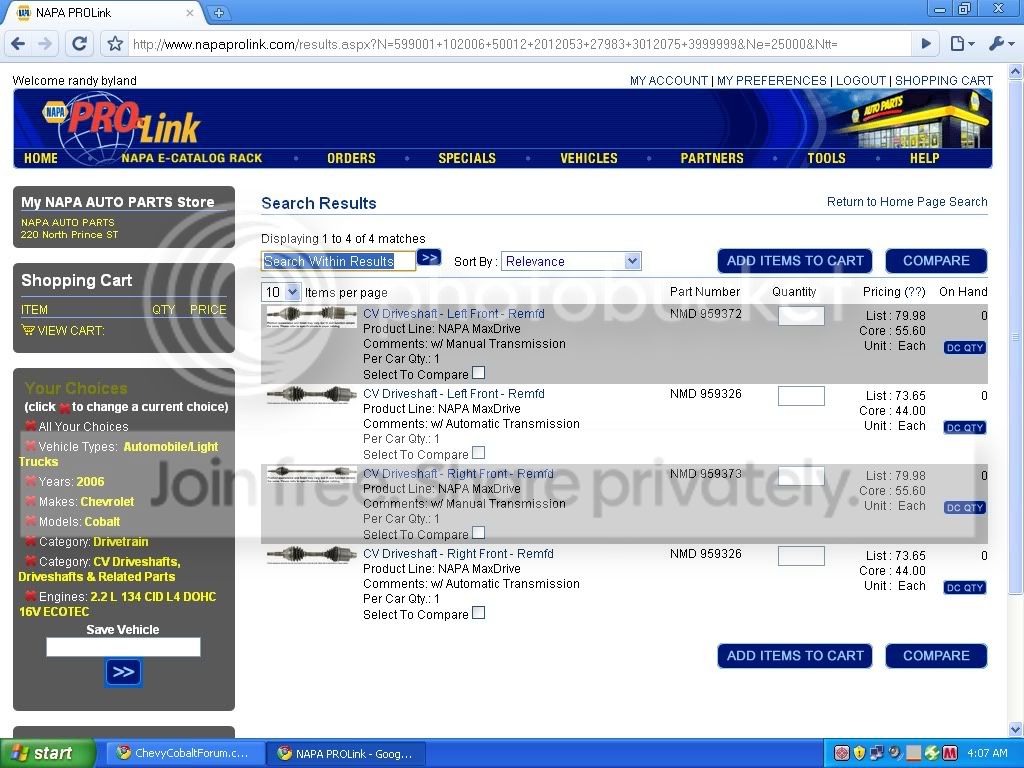
Task: Click bottom ADD ITEMS TO CART button
Action: (x=795, y=656)
